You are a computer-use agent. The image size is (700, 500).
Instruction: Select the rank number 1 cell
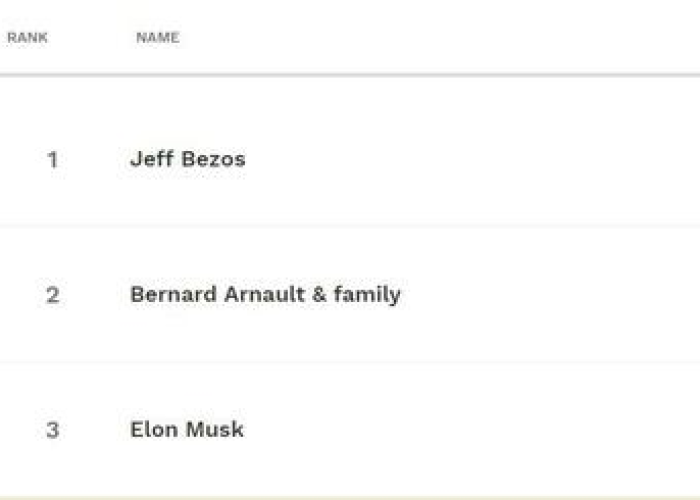pyautogui.click(x=53, y=160)
